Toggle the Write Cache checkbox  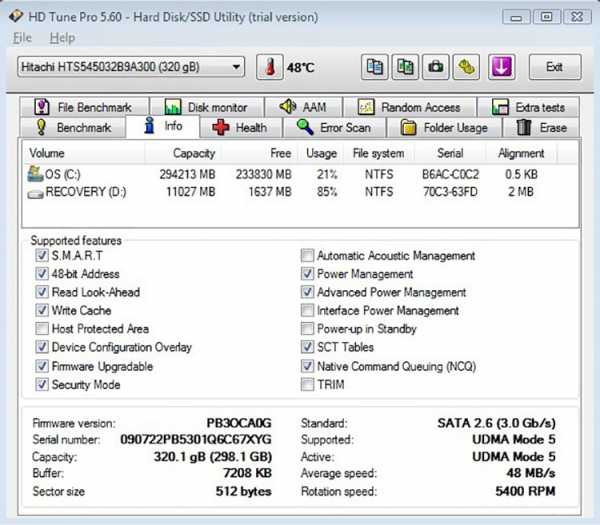coord(42,310)
